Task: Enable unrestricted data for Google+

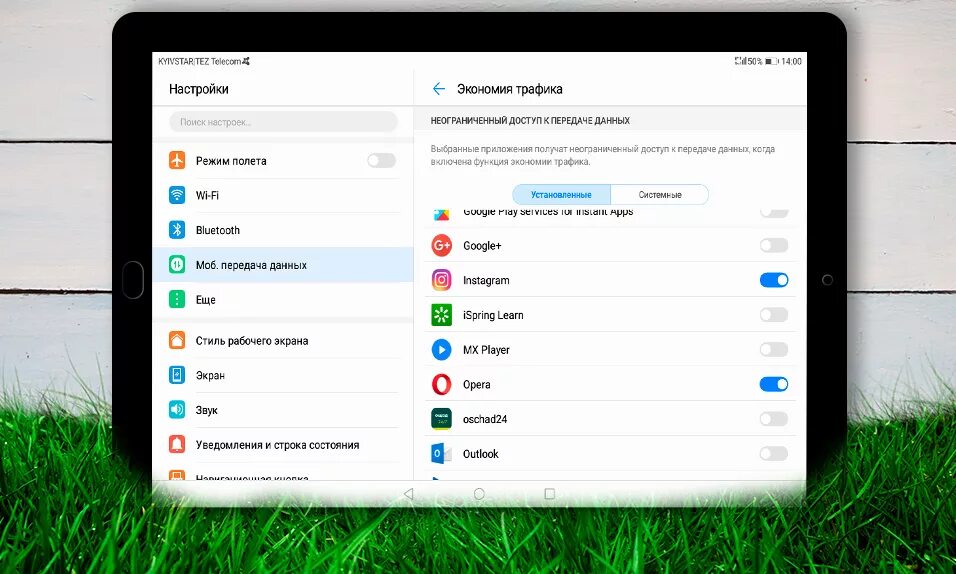Action: click(774, 245)
